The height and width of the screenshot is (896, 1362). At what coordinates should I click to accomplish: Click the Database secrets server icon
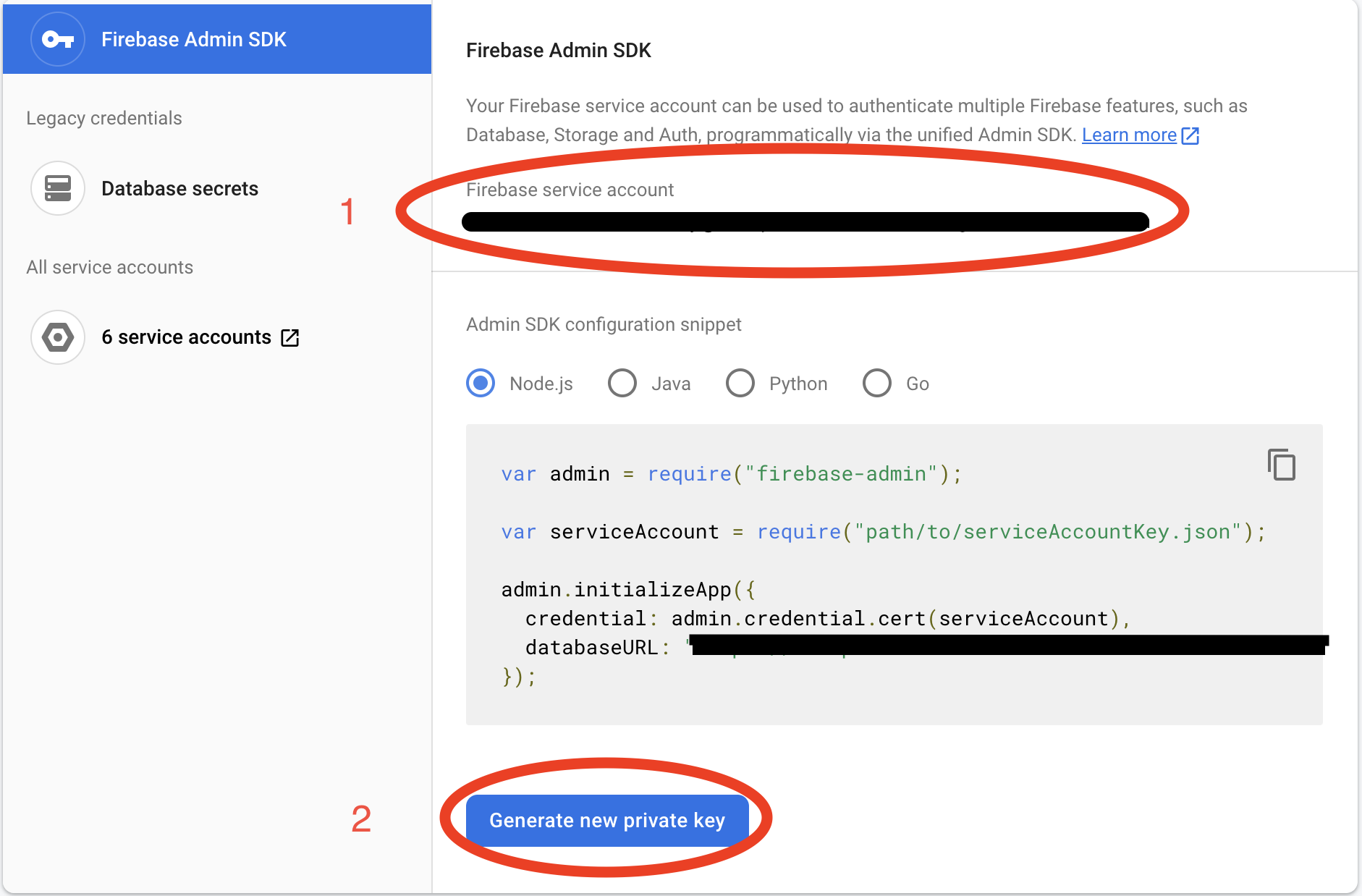tap(58, 188)
